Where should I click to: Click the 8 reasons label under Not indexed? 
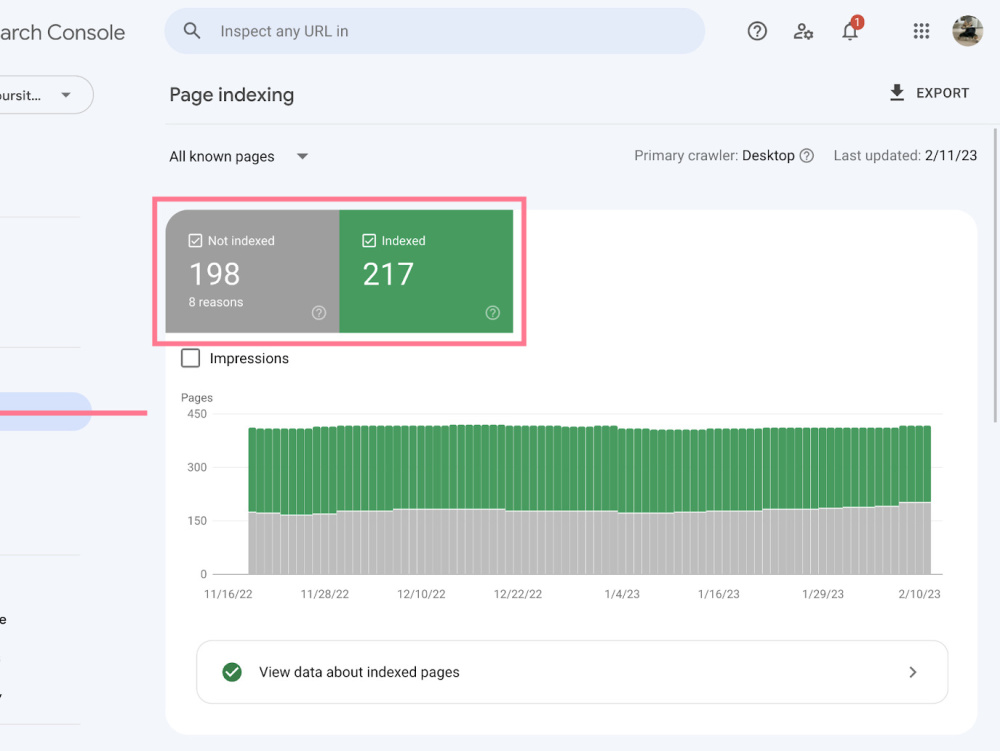tap(215, 301)
